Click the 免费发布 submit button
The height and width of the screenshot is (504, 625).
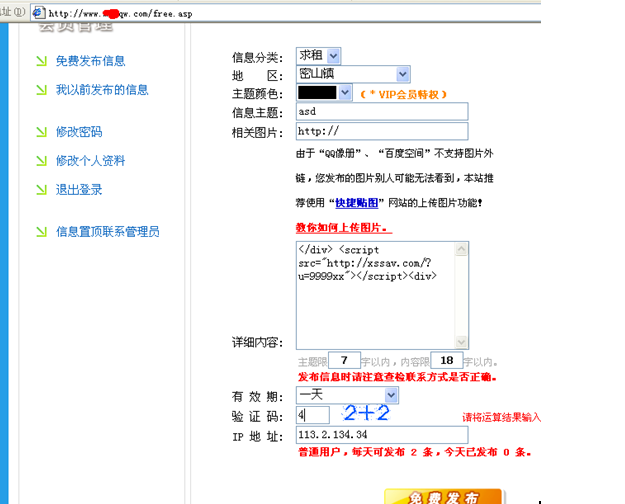click(x=443, y=497)
